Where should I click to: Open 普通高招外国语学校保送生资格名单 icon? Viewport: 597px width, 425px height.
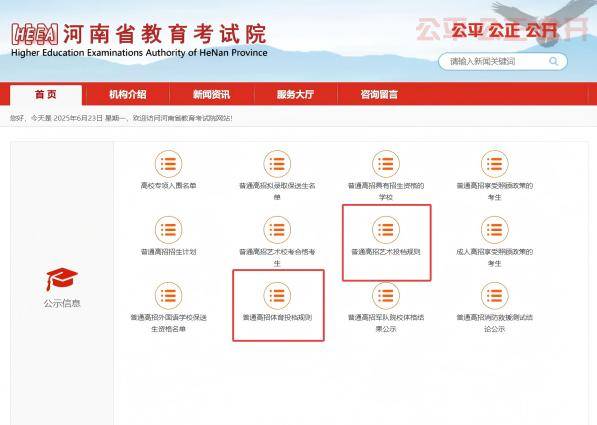click(168, 296)
